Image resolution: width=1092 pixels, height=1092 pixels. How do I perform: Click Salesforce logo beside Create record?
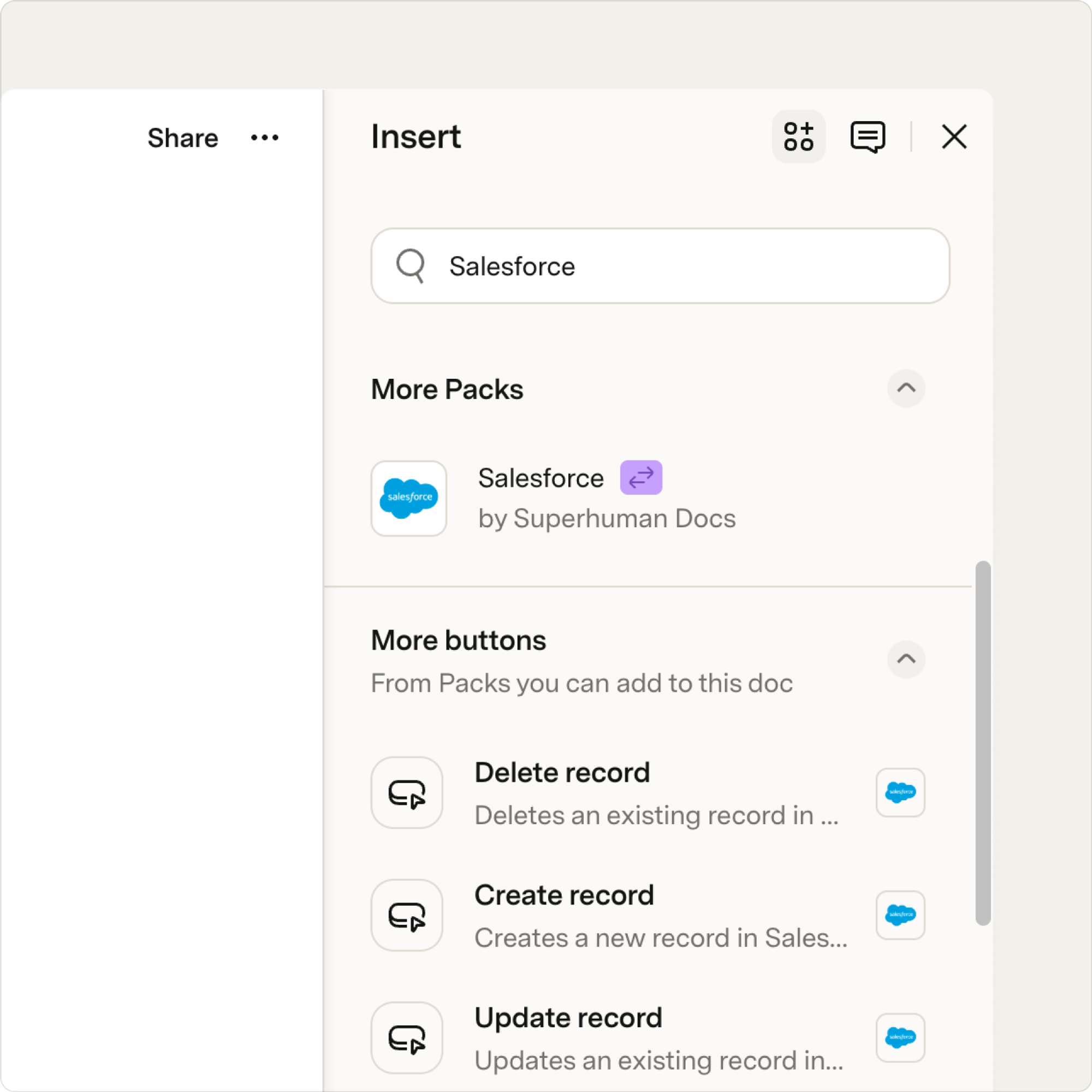pyautogui.click(x=900, y=915)
